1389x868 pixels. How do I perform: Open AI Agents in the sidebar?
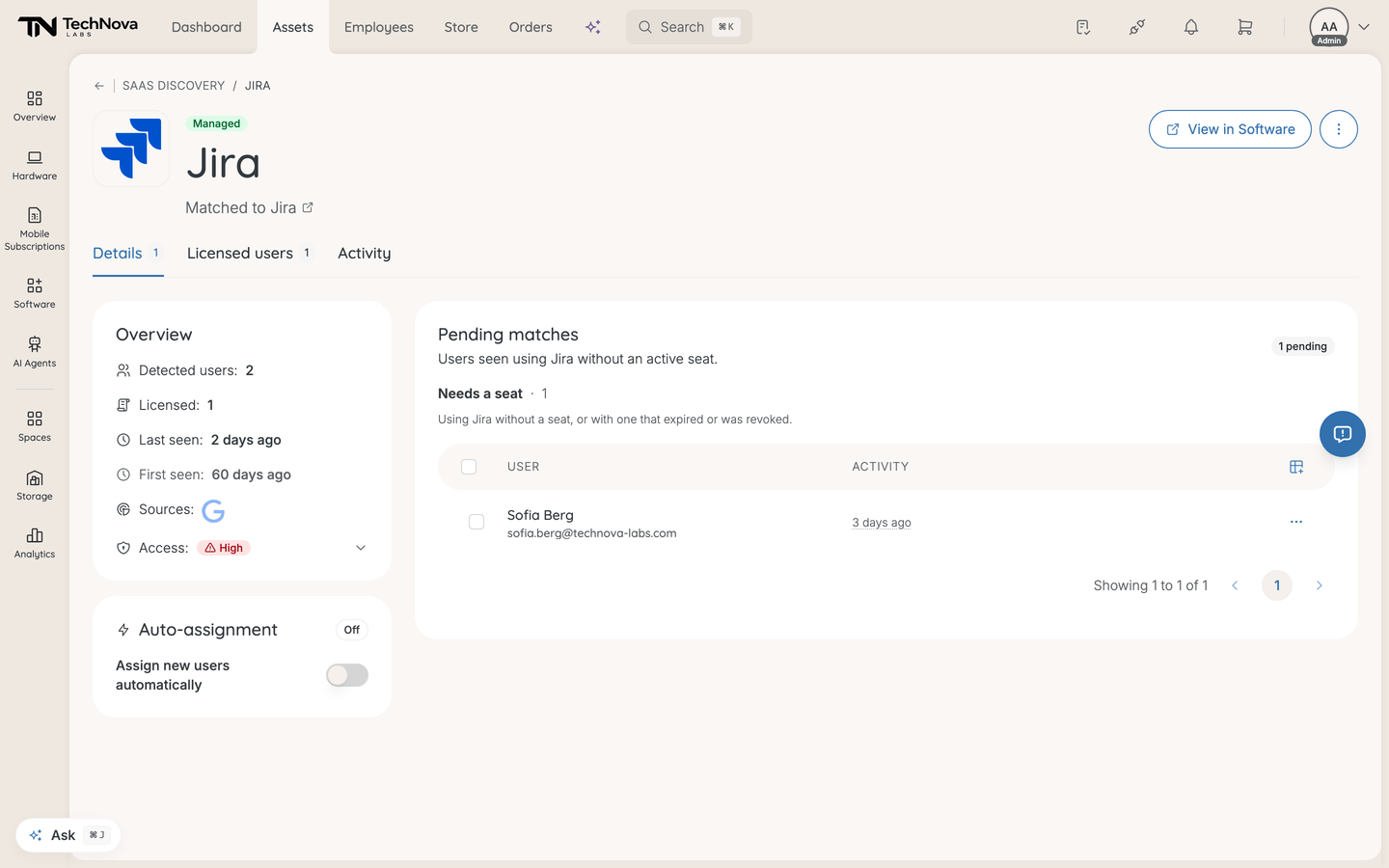tap(35, 352)
